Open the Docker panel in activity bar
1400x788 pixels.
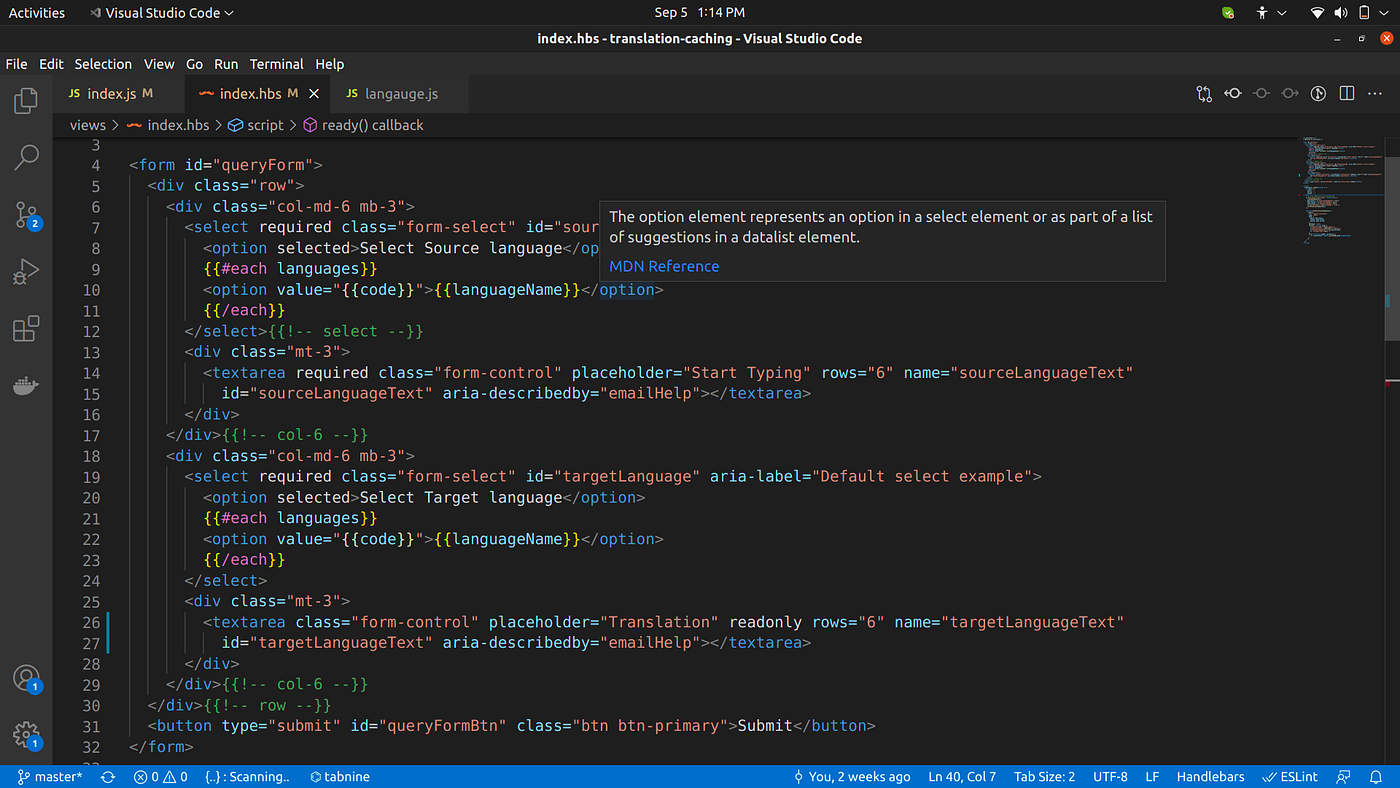[x=26, y=386]
